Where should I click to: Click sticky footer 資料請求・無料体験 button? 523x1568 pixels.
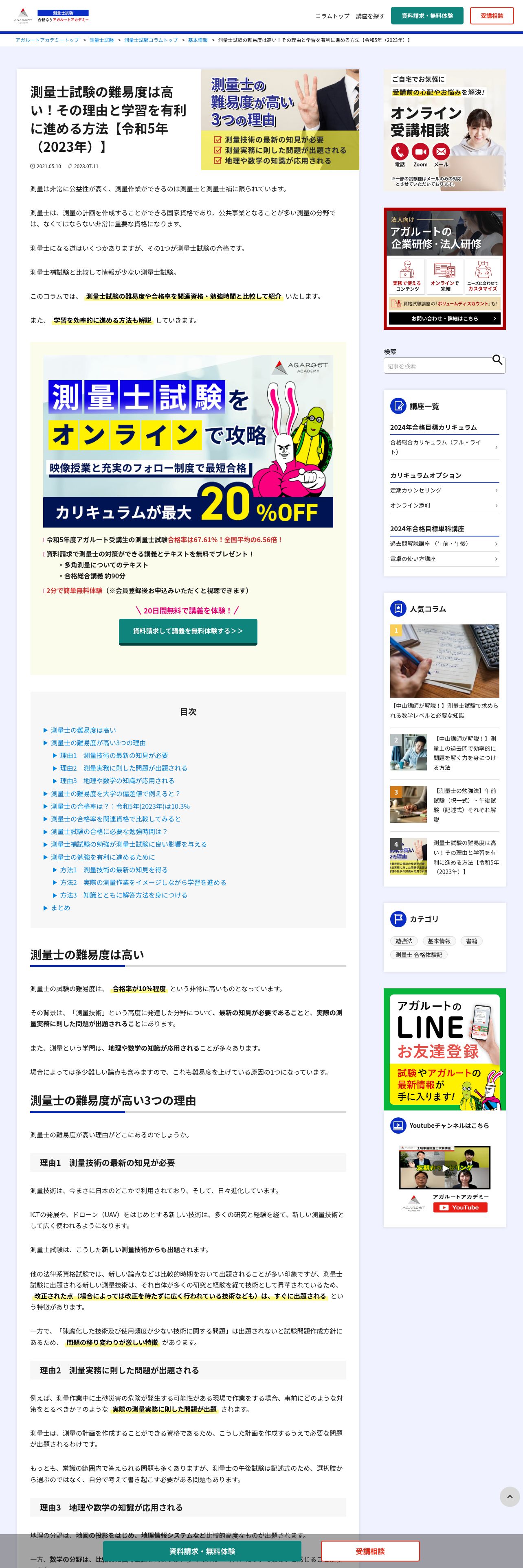pos(202,1551)
